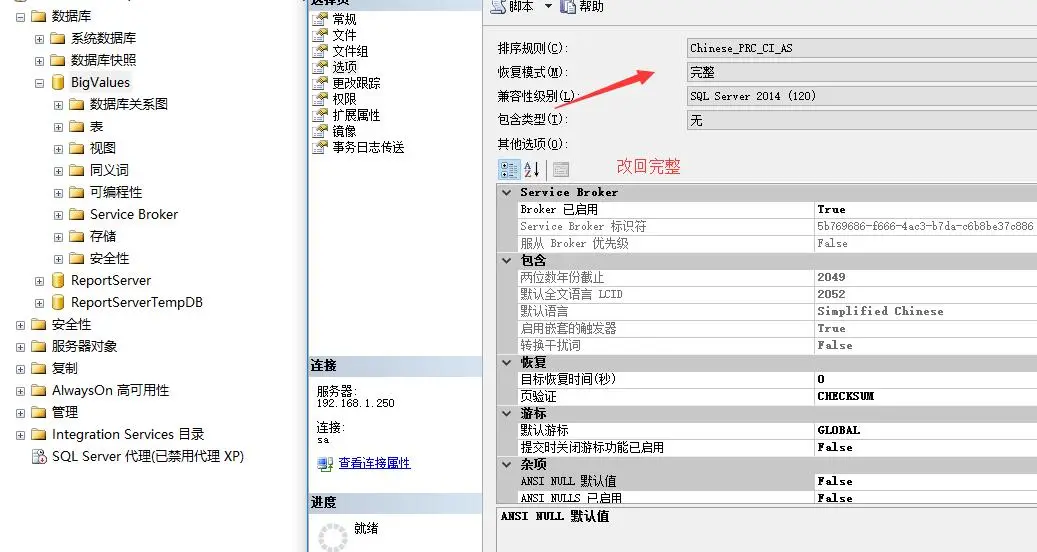
Task: Expand the 表 tables node
Action: pos(58,127)
